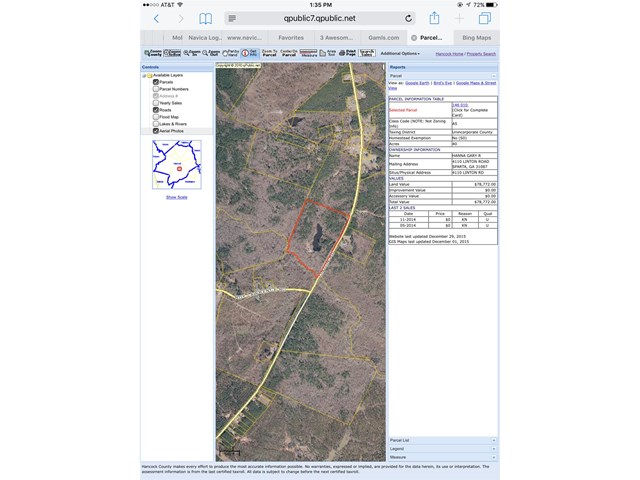Image resolution: width=640 pixels, height=480 pixels.
Task: Open Safari bookmarks book icon
Action: [x=205, y=18]
